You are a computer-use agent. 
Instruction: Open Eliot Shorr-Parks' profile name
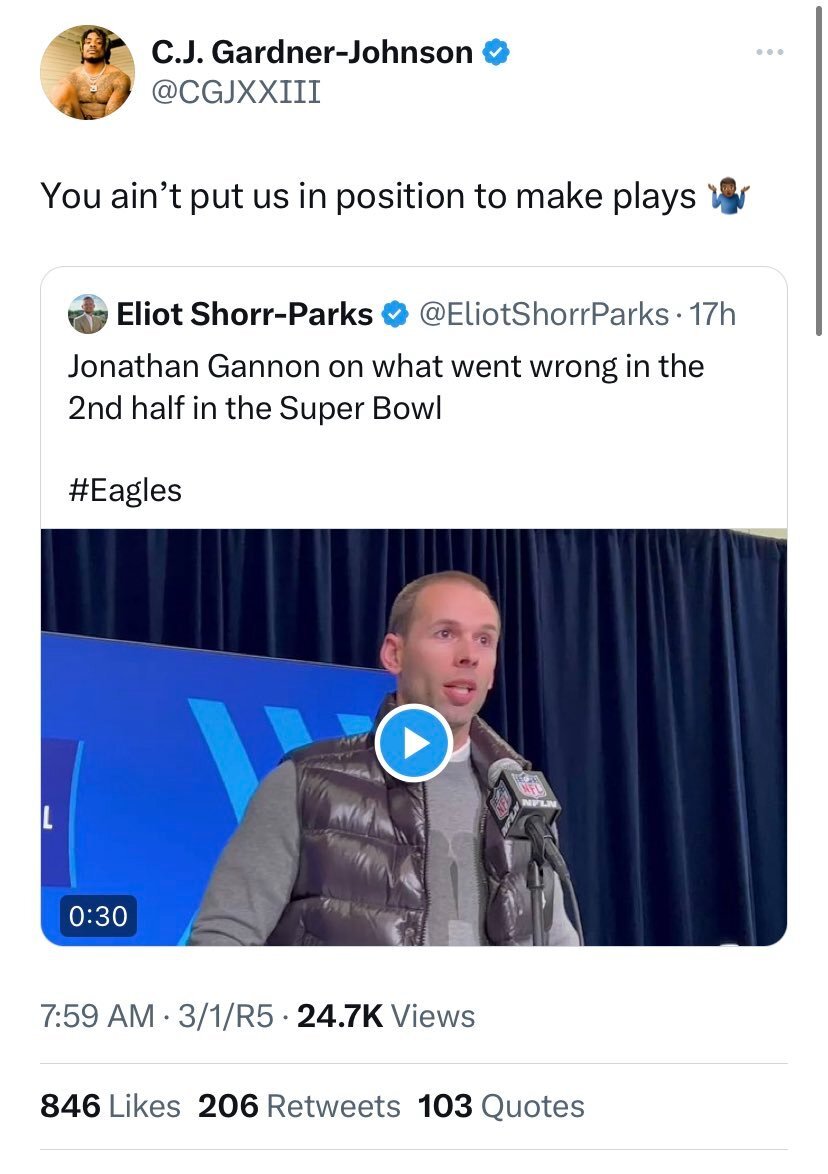245,315
